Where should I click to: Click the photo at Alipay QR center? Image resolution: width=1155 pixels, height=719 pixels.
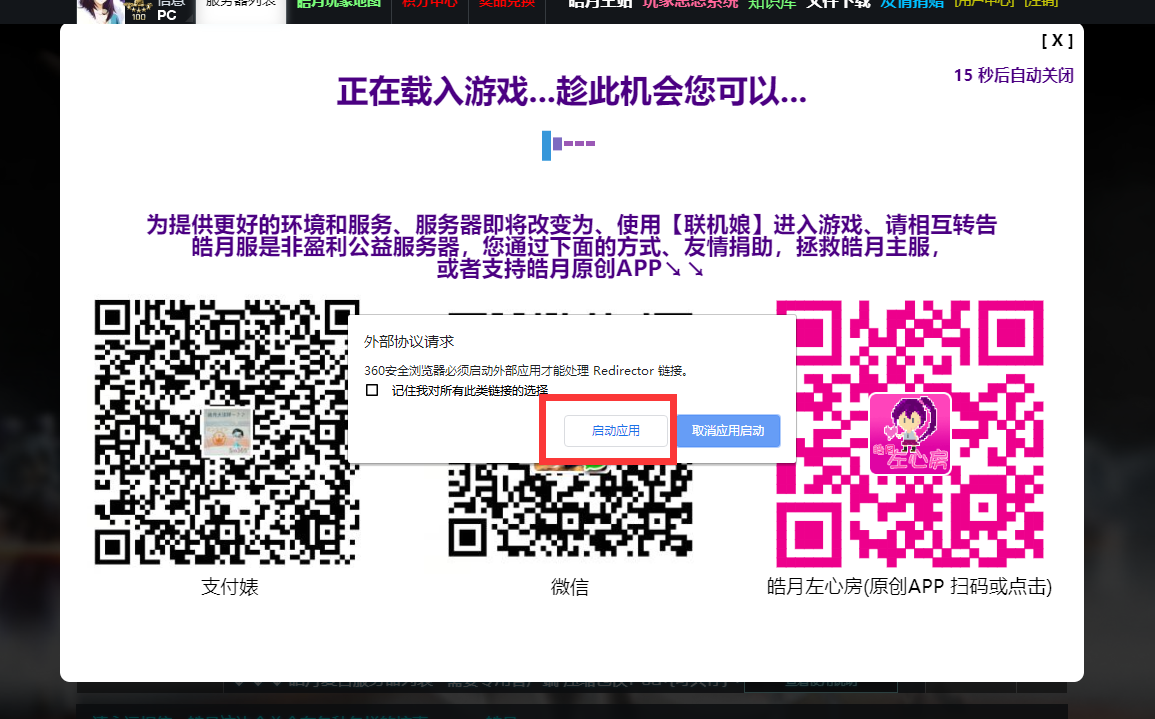point(228,432)
